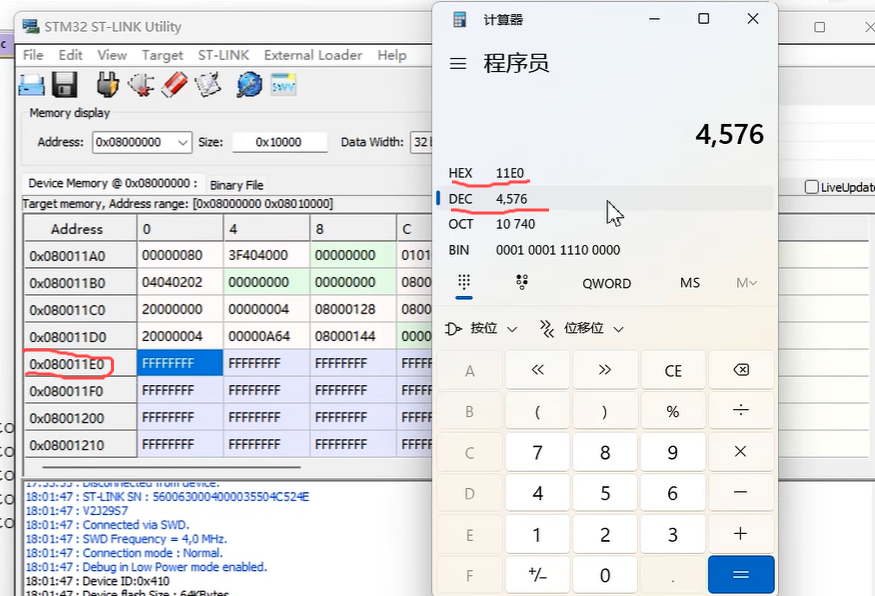Click the Open file toolbar icon

31,85
